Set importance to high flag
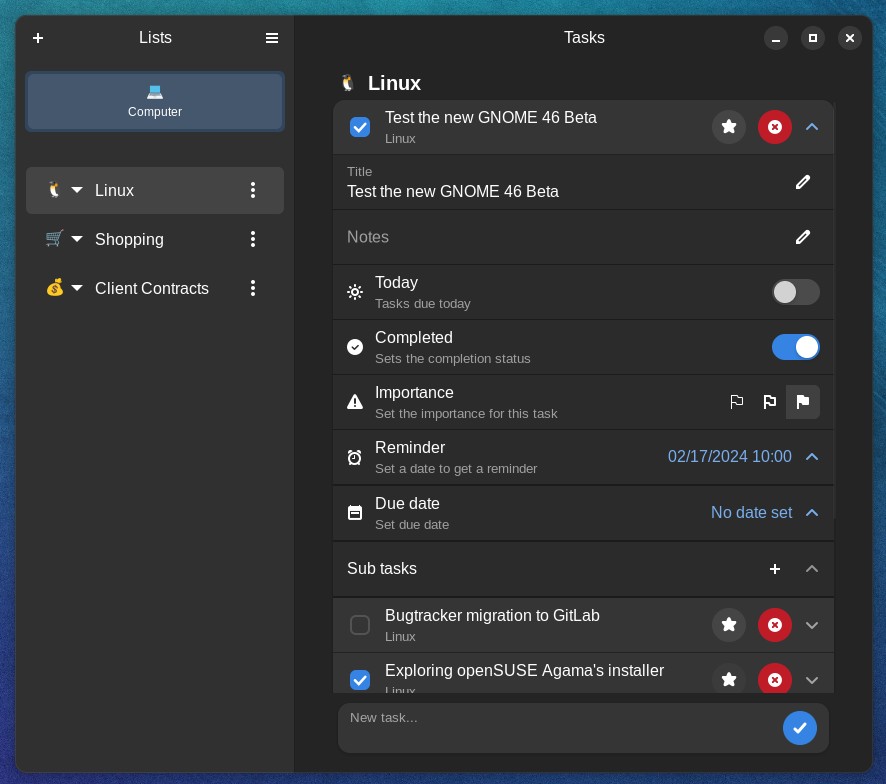This screenshot has width=886, height=784. pyautogui.click(x=803, y=402)
